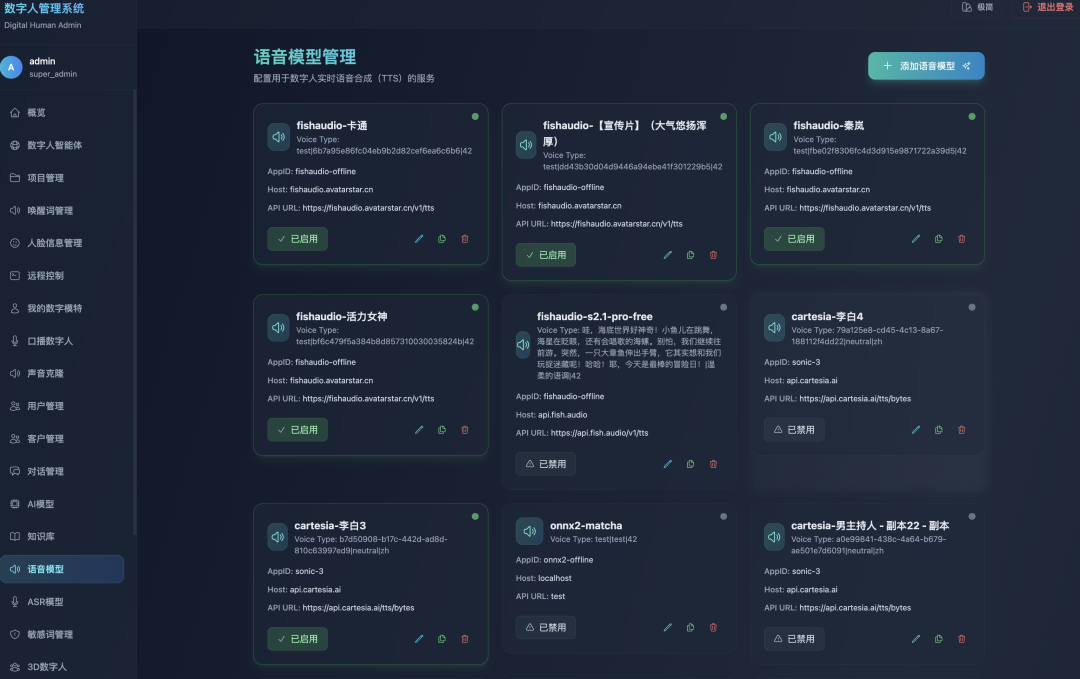Delete the fishaudio-【宣传片】 model
The width and height of the screenshot is (1080, 679).
click(x=714, y=255)
